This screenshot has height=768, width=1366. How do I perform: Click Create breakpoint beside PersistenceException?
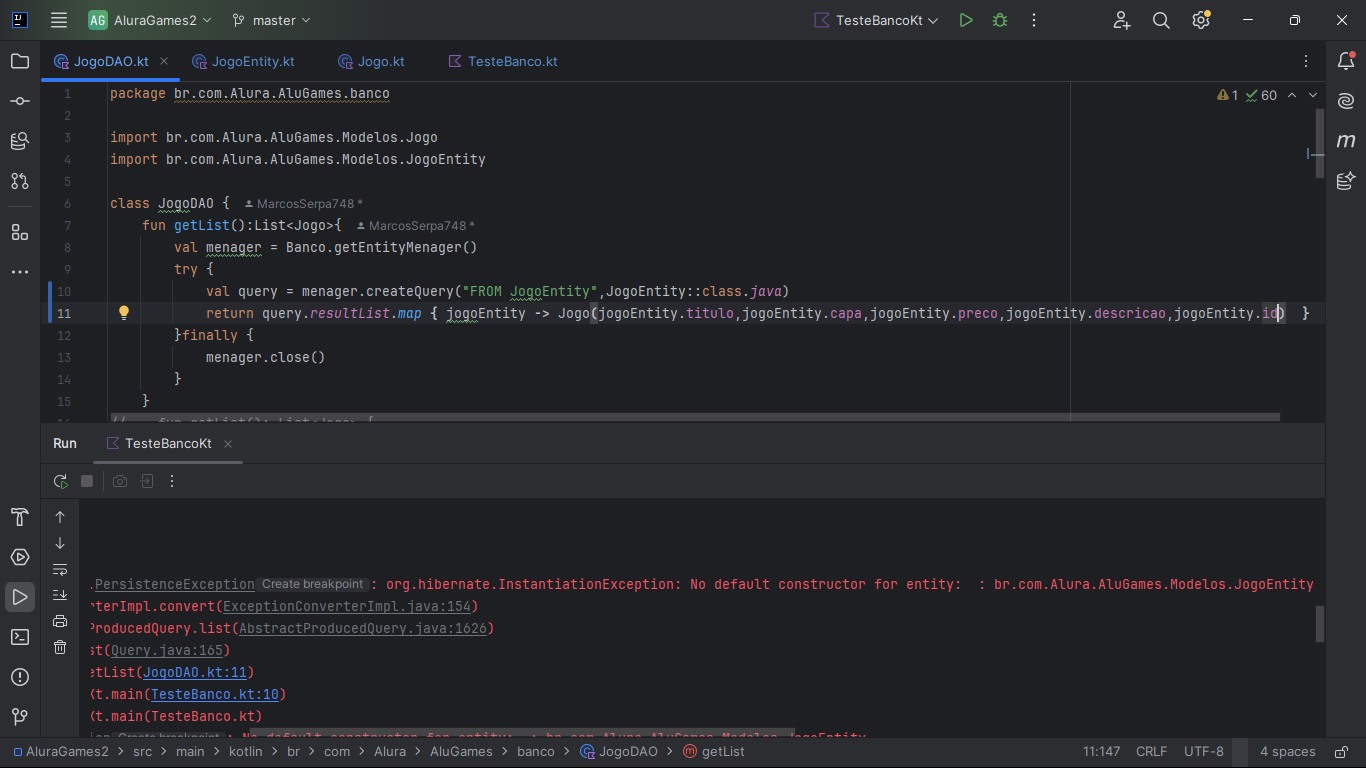(313, 584)
